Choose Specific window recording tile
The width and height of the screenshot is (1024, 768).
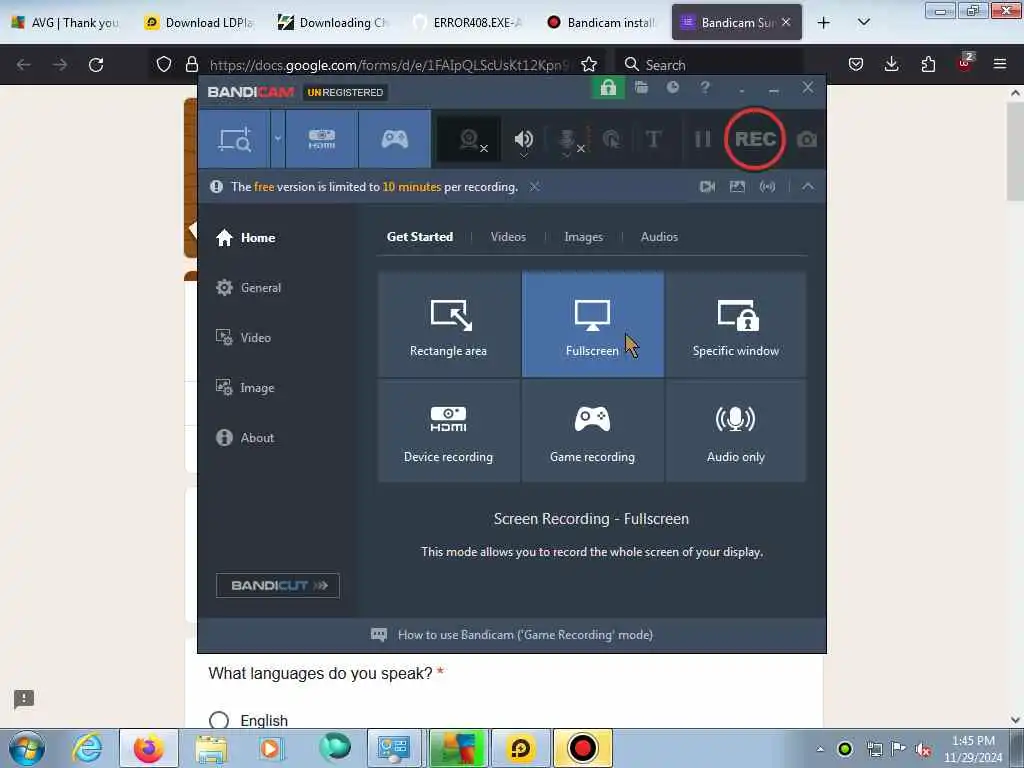pos(736,325)
